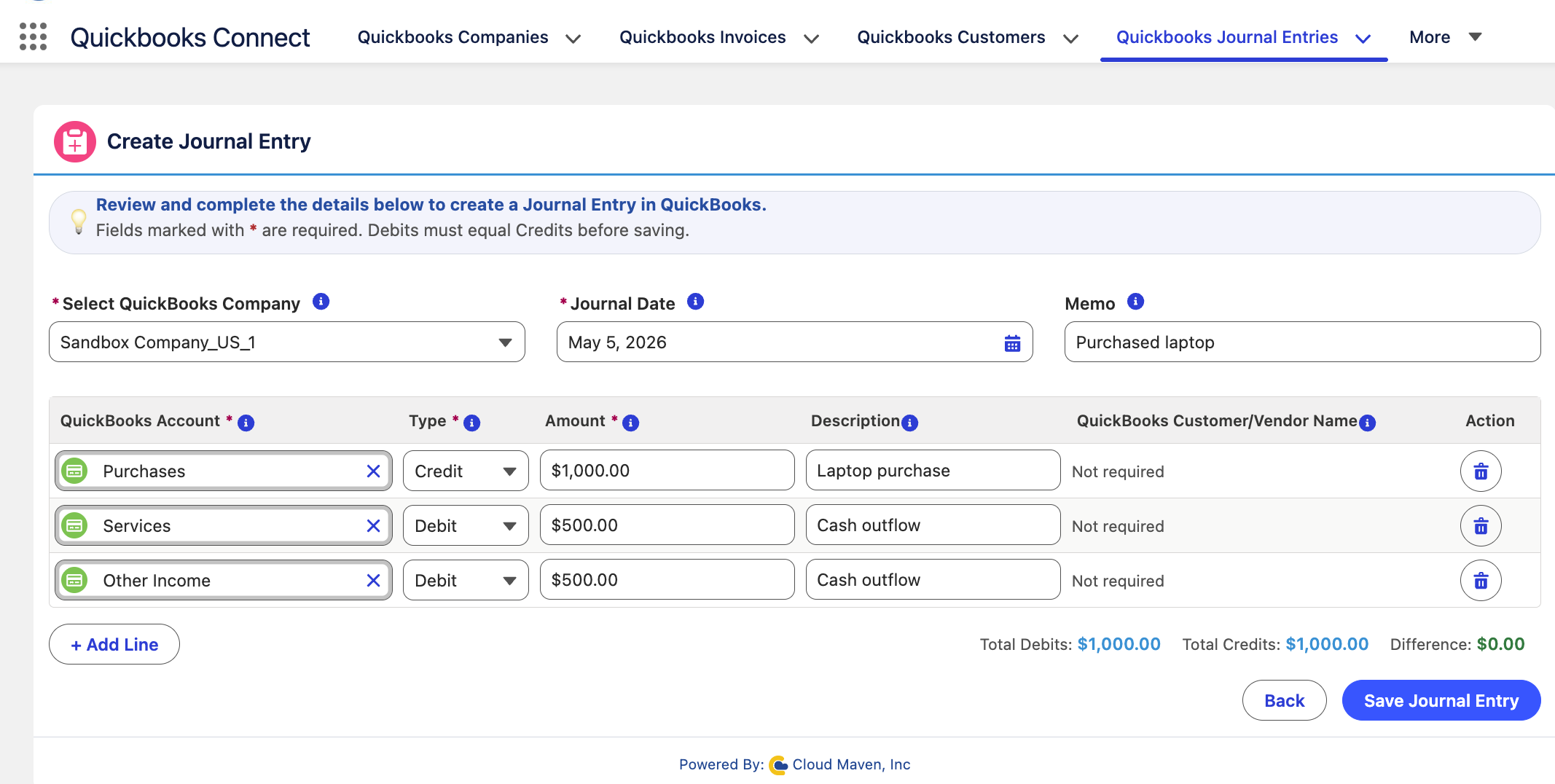Click the Total Debits $1,000.00 value

1119,645
